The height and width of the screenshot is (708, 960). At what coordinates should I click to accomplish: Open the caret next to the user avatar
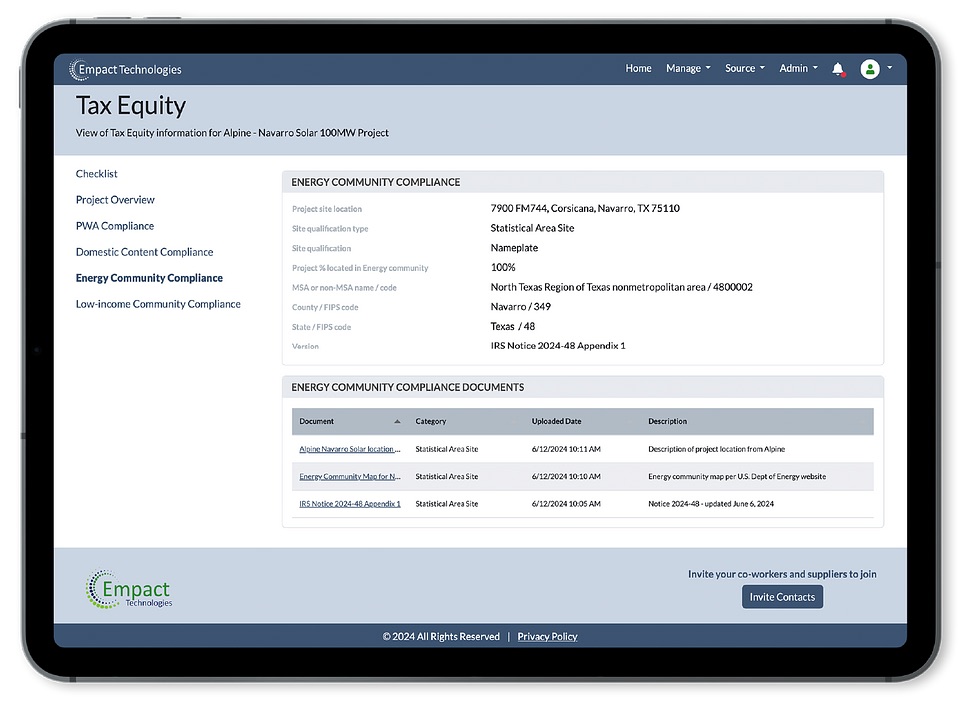[x=888, y=69]
